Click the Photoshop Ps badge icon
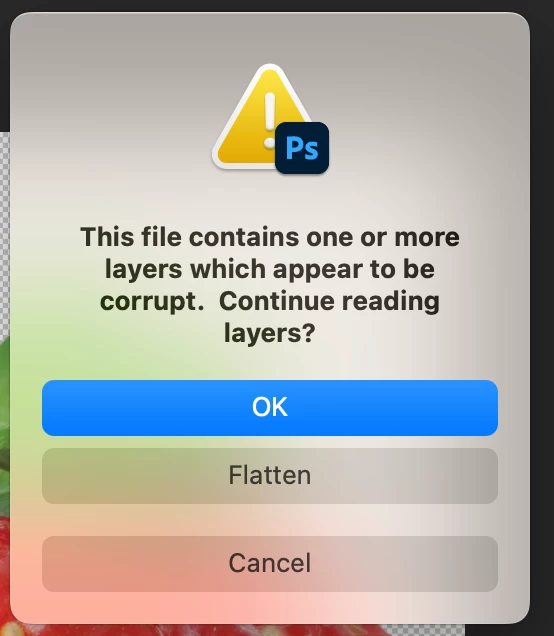 click(302, 148)
